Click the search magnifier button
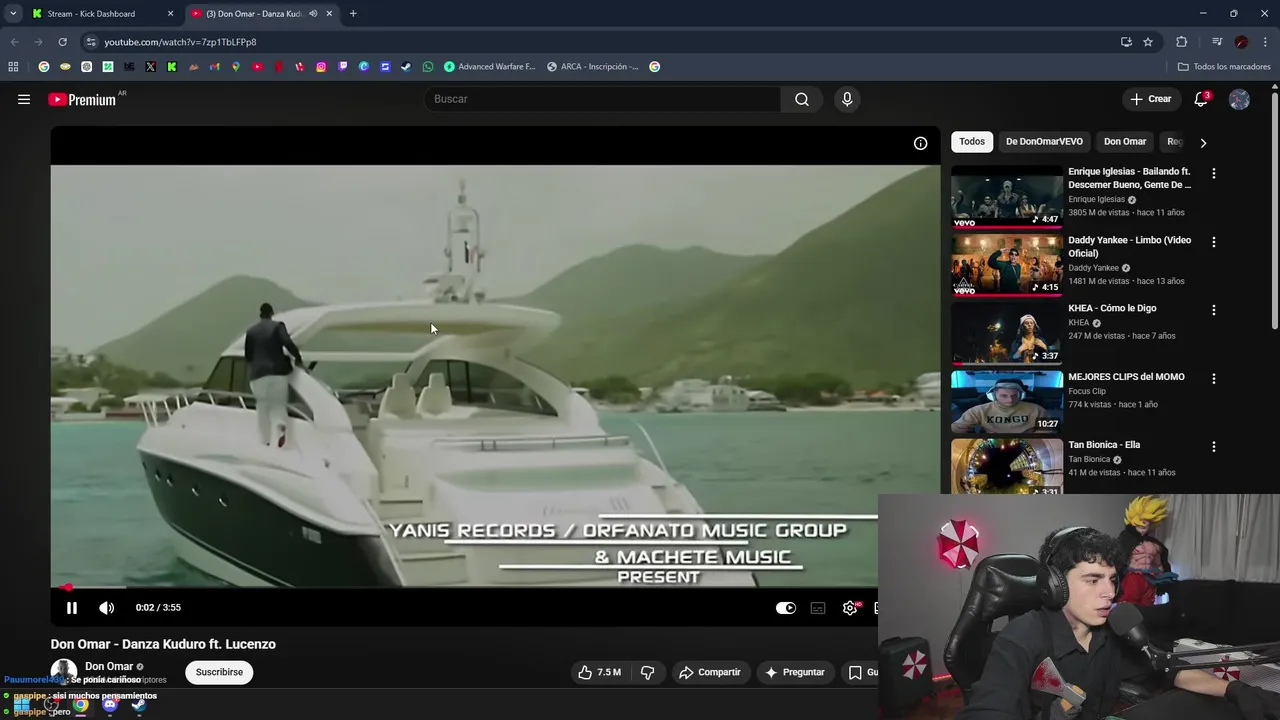Viewport: 1280px width, 720px height. pyautogui.click(x=802, y=99)
